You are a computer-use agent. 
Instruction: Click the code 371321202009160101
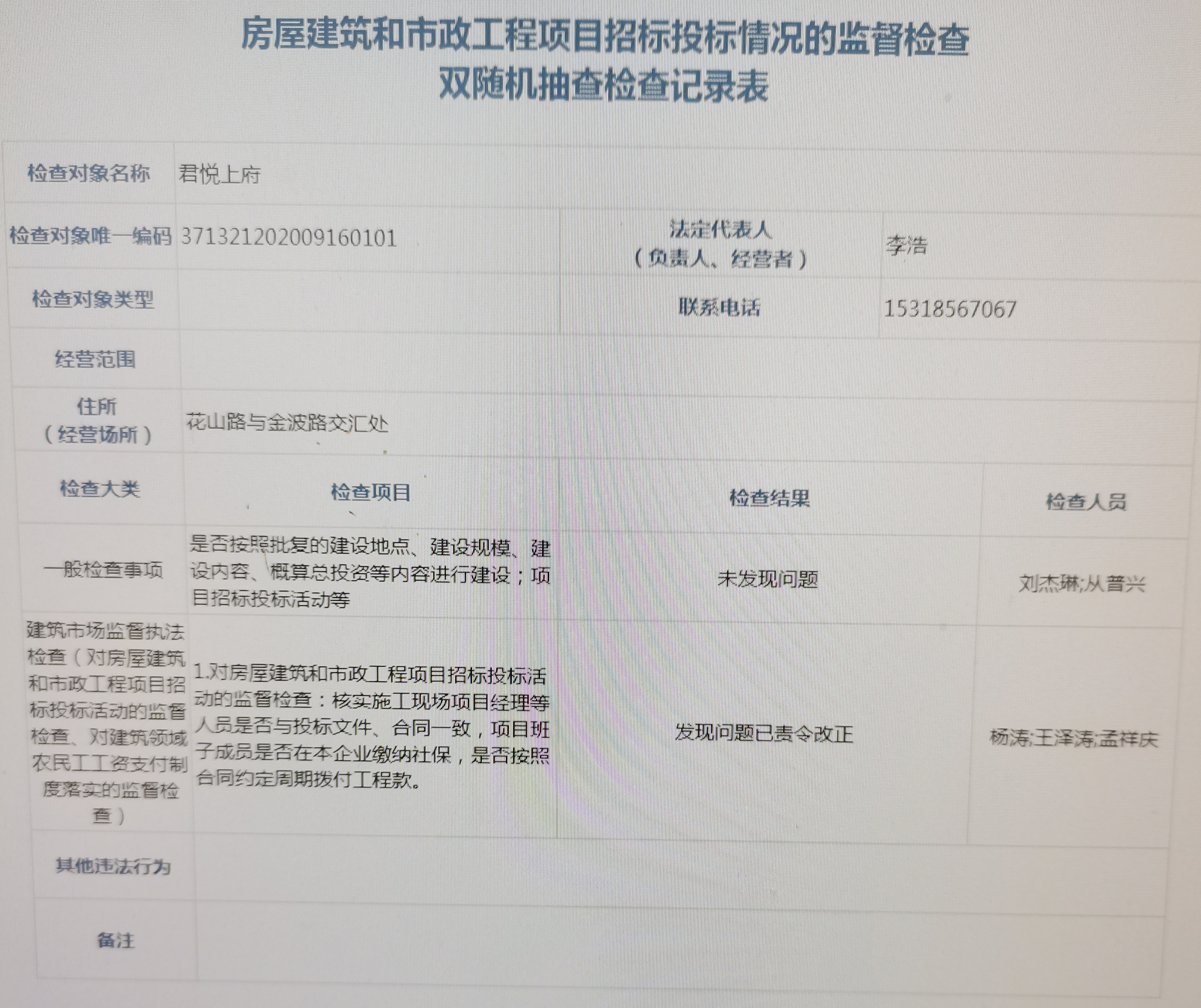click(x=289, y=237)
